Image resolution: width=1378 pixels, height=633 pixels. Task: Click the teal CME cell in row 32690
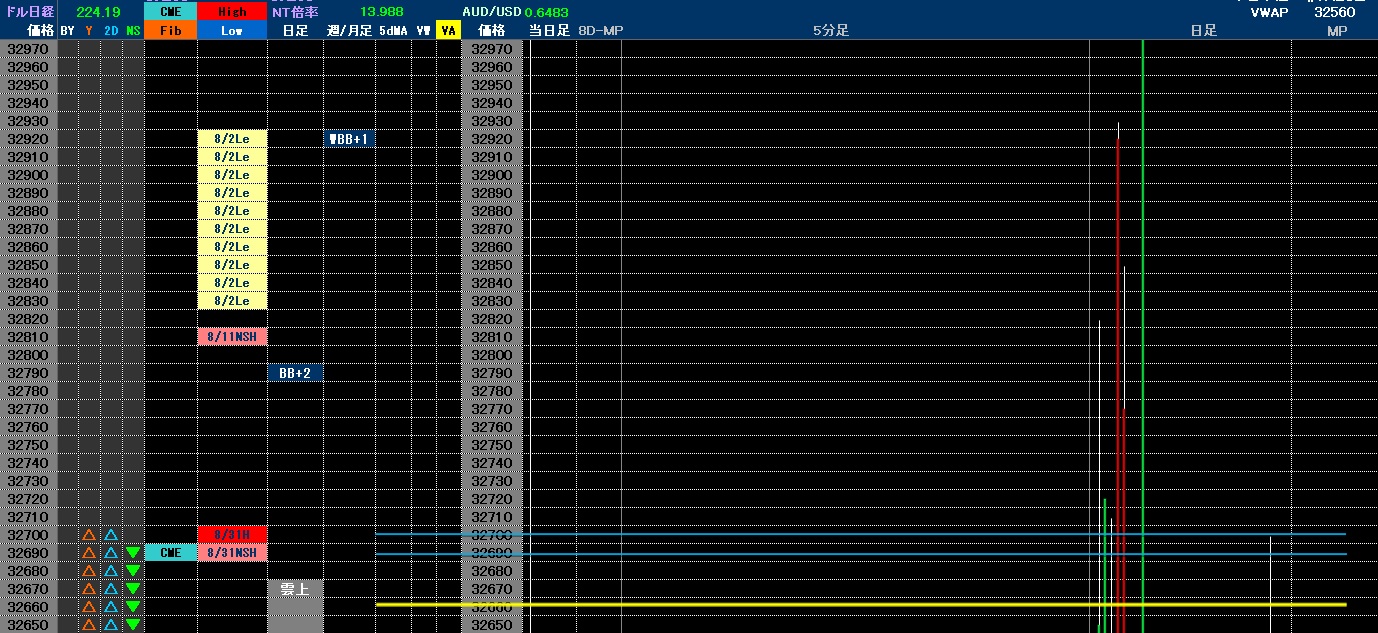coord(171,553)
